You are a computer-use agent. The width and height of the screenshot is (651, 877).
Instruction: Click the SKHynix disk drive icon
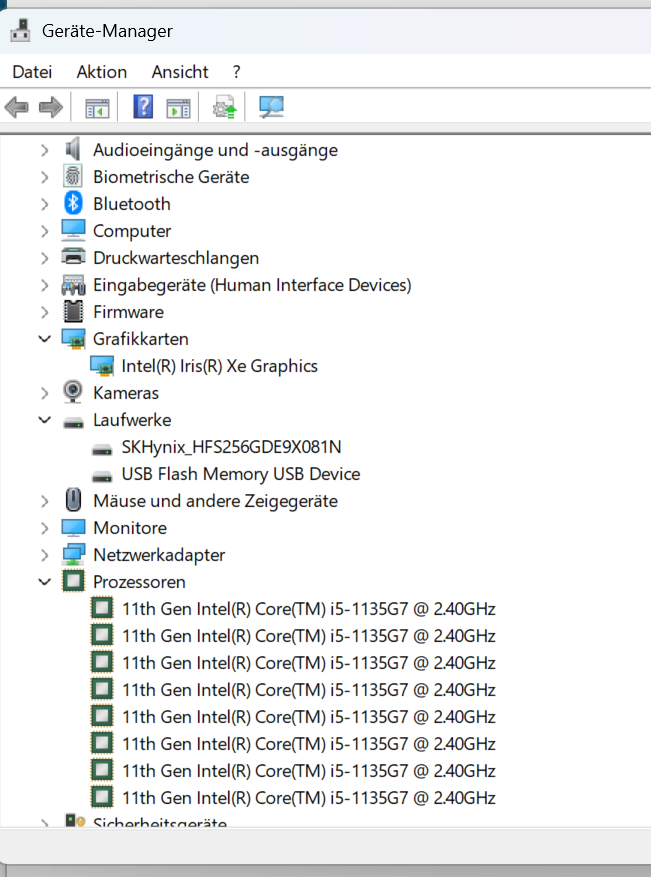coord(102,449)
